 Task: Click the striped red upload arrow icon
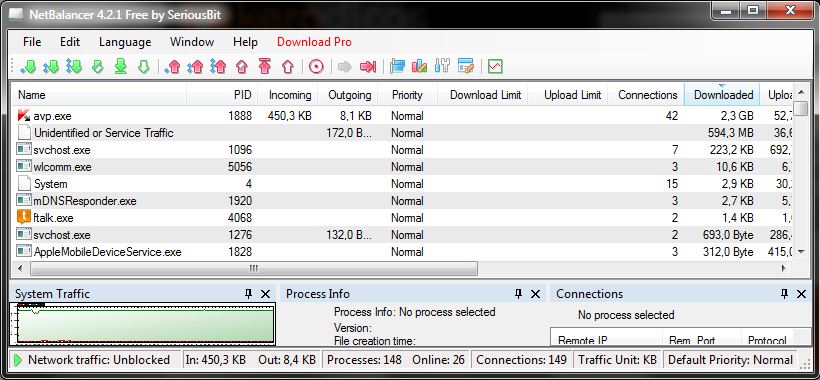(242, 66)
